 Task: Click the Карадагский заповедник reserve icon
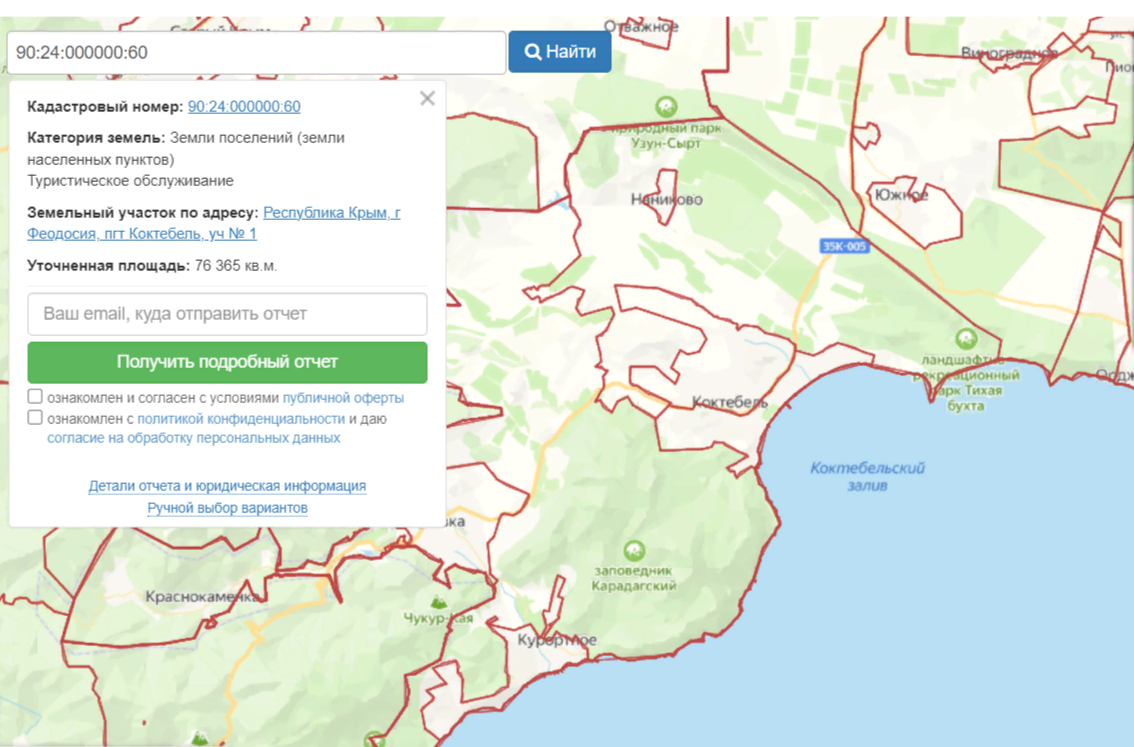coord(633,551)
